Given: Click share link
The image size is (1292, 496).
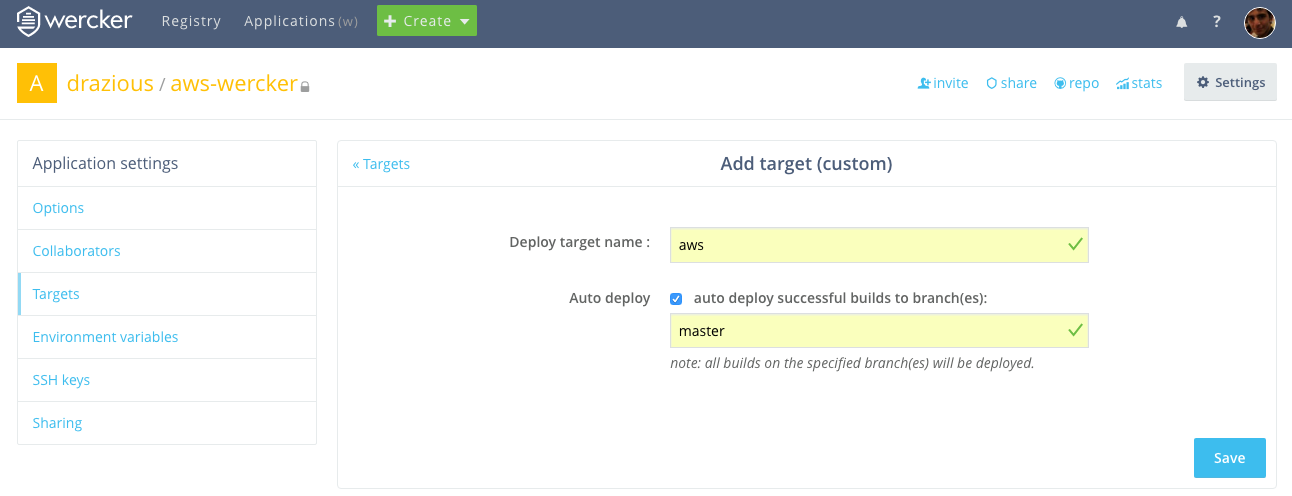Looking at the screenshot, I should point(1011,83).
